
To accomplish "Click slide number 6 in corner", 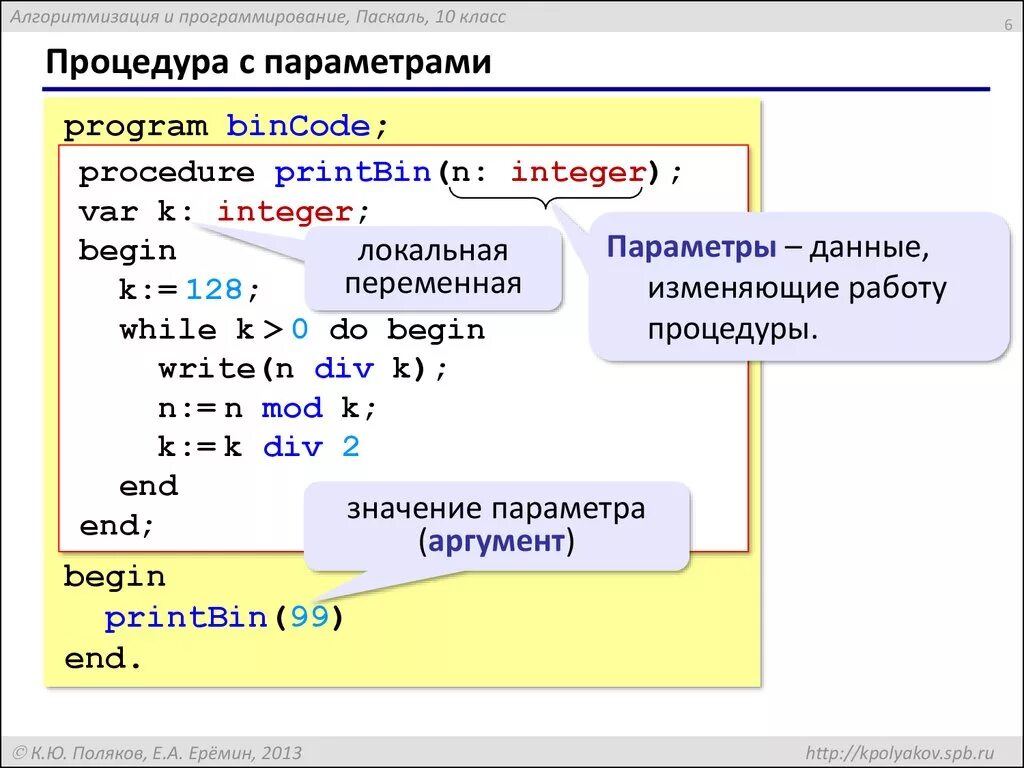I will click(1008, 25).
